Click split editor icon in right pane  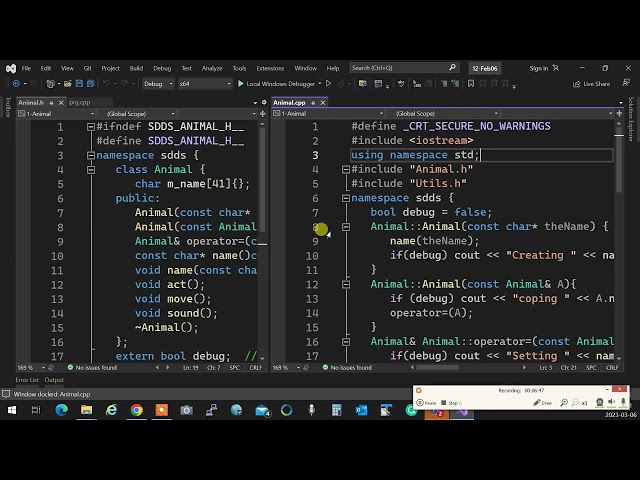pos(620,113)
